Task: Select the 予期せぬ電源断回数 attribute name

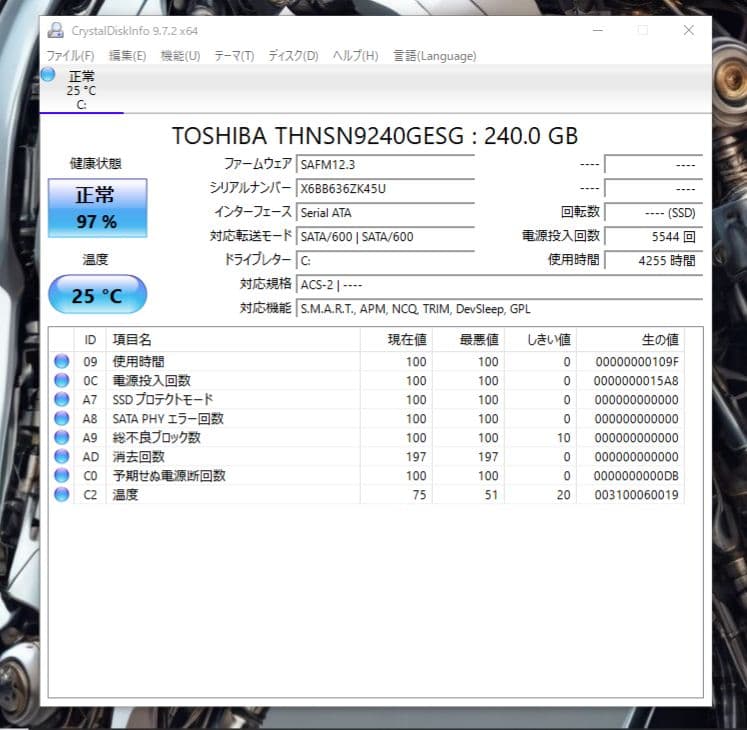Action: point(169,476)
